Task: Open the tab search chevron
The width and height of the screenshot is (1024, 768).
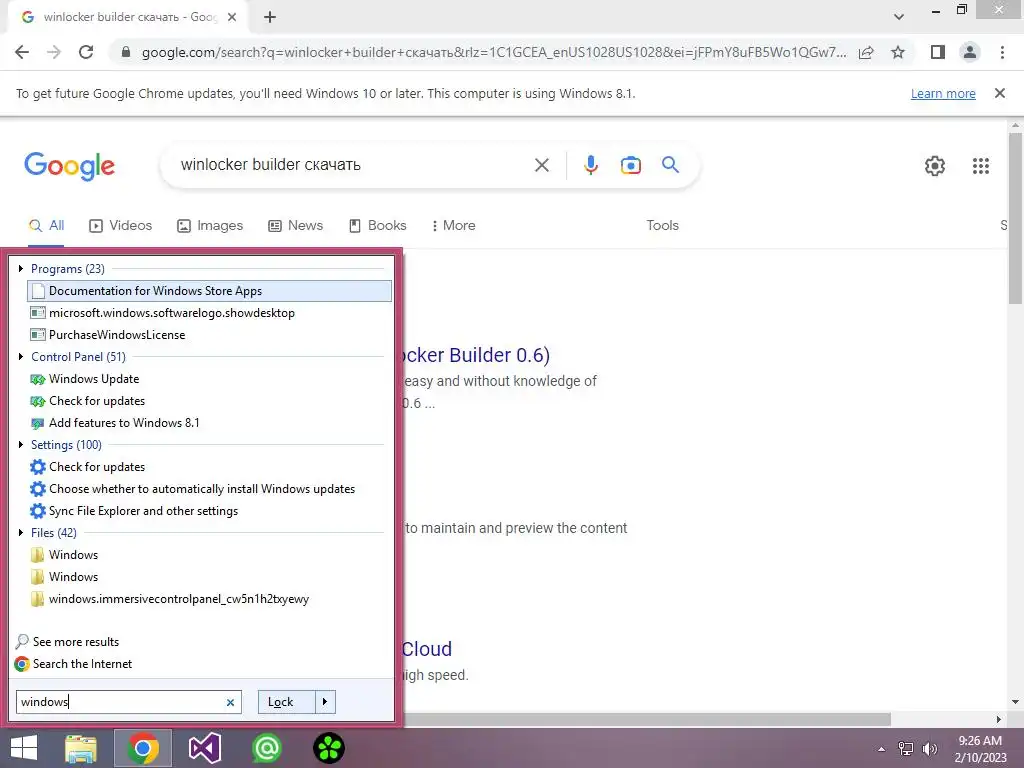Action: point(899,17)
